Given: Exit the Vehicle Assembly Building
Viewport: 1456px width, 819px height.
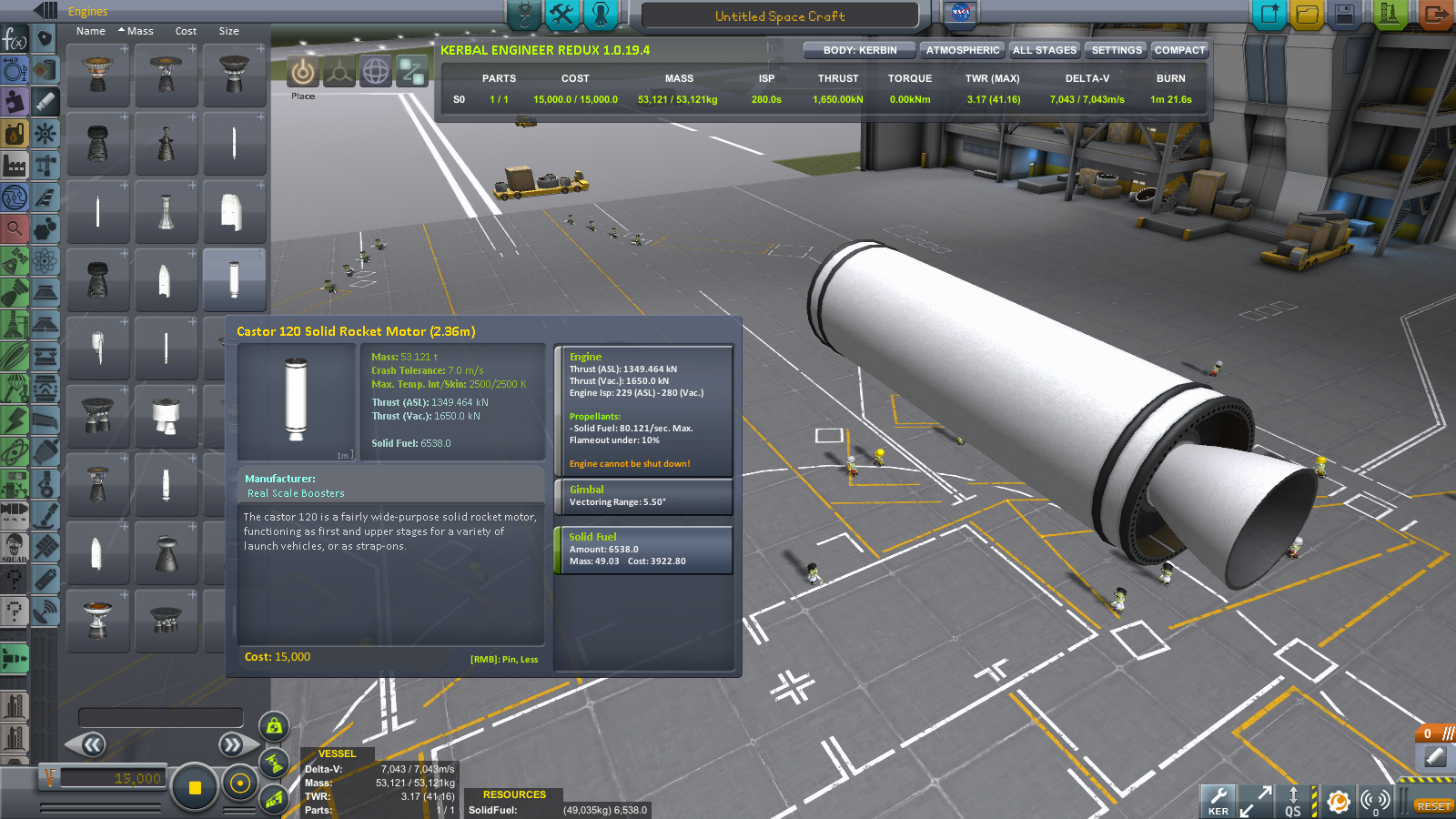Looking at the screenshot, I should [x=1435, y=15].
